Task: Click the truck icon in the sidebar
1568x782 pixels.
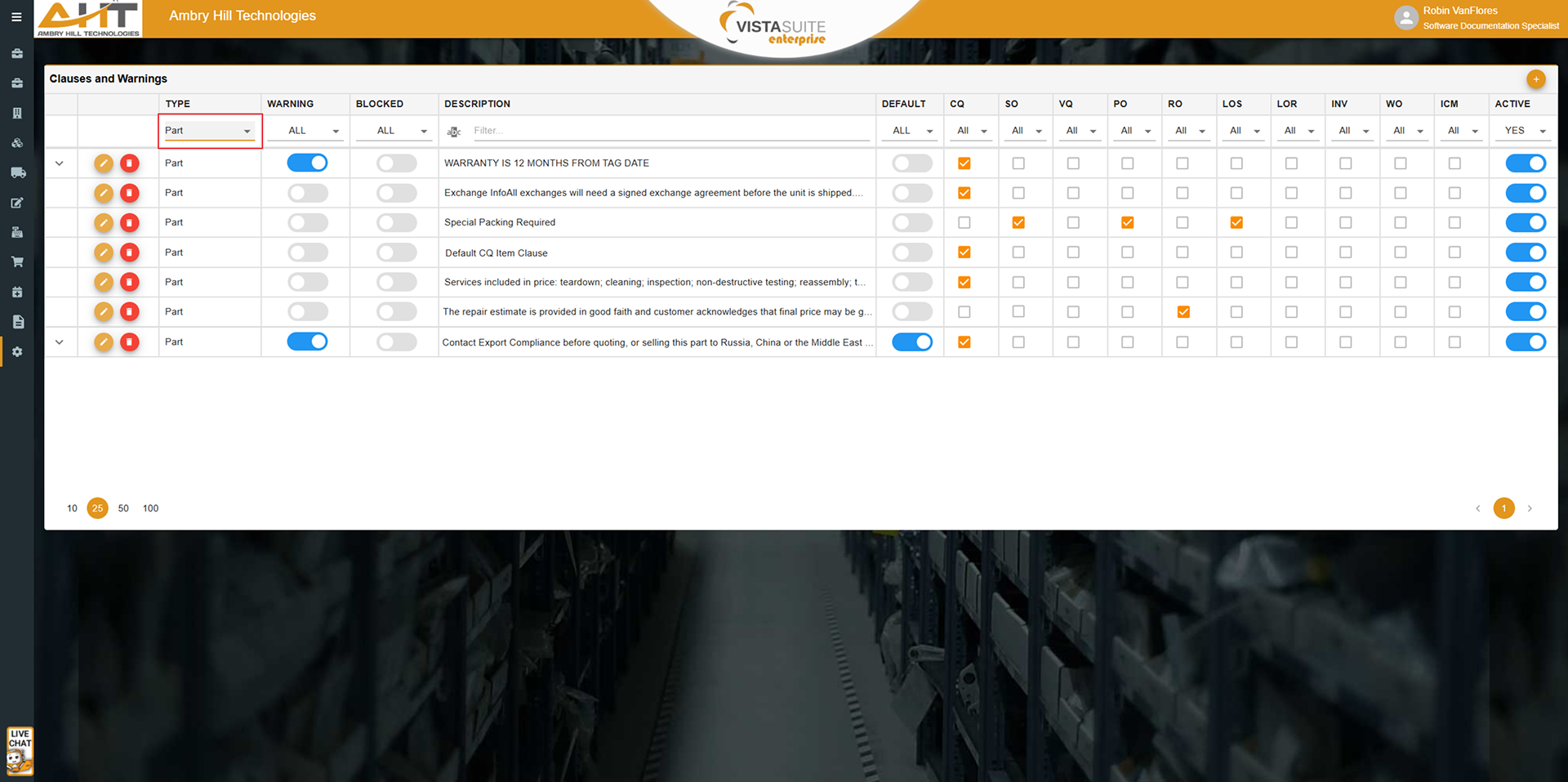Action: tap(17, 172)
